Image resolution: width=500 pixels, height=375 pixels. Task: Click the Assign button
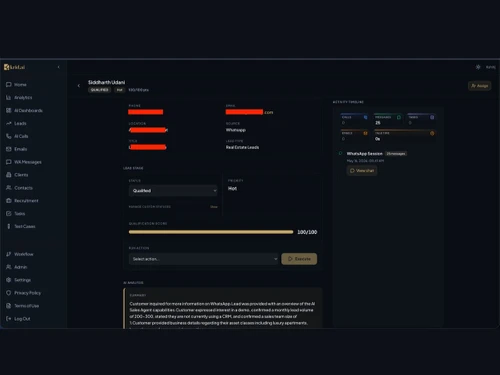click(479, 86)
